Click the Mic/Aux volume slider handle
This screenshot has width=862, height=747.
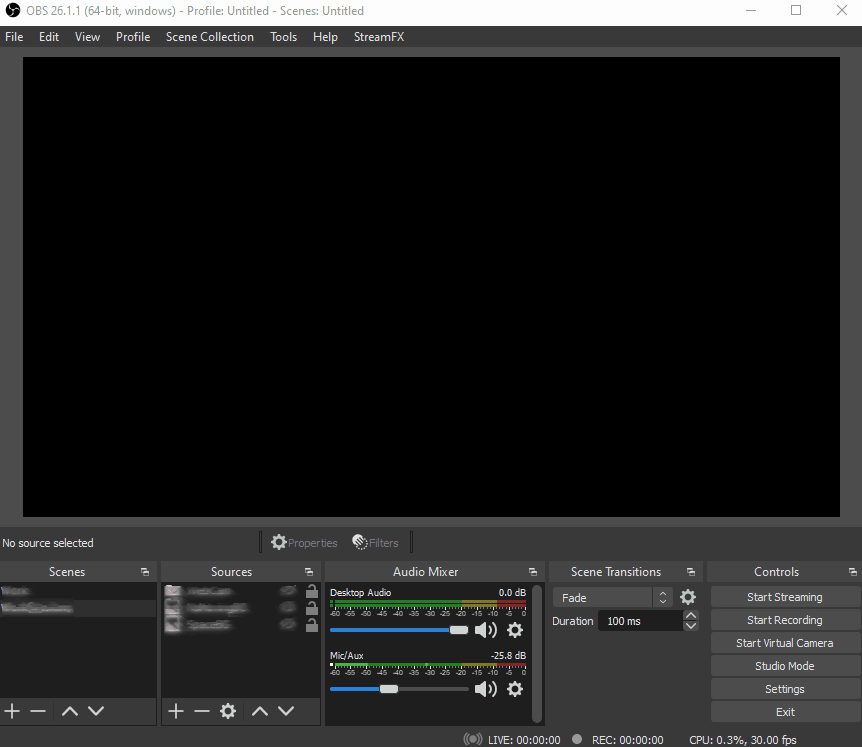point(389,689)
